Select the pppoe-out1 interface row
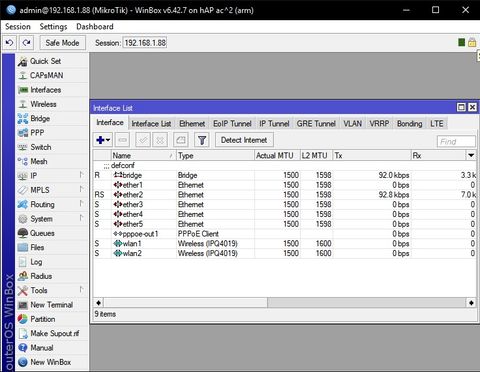 click(x=284, y=234)
